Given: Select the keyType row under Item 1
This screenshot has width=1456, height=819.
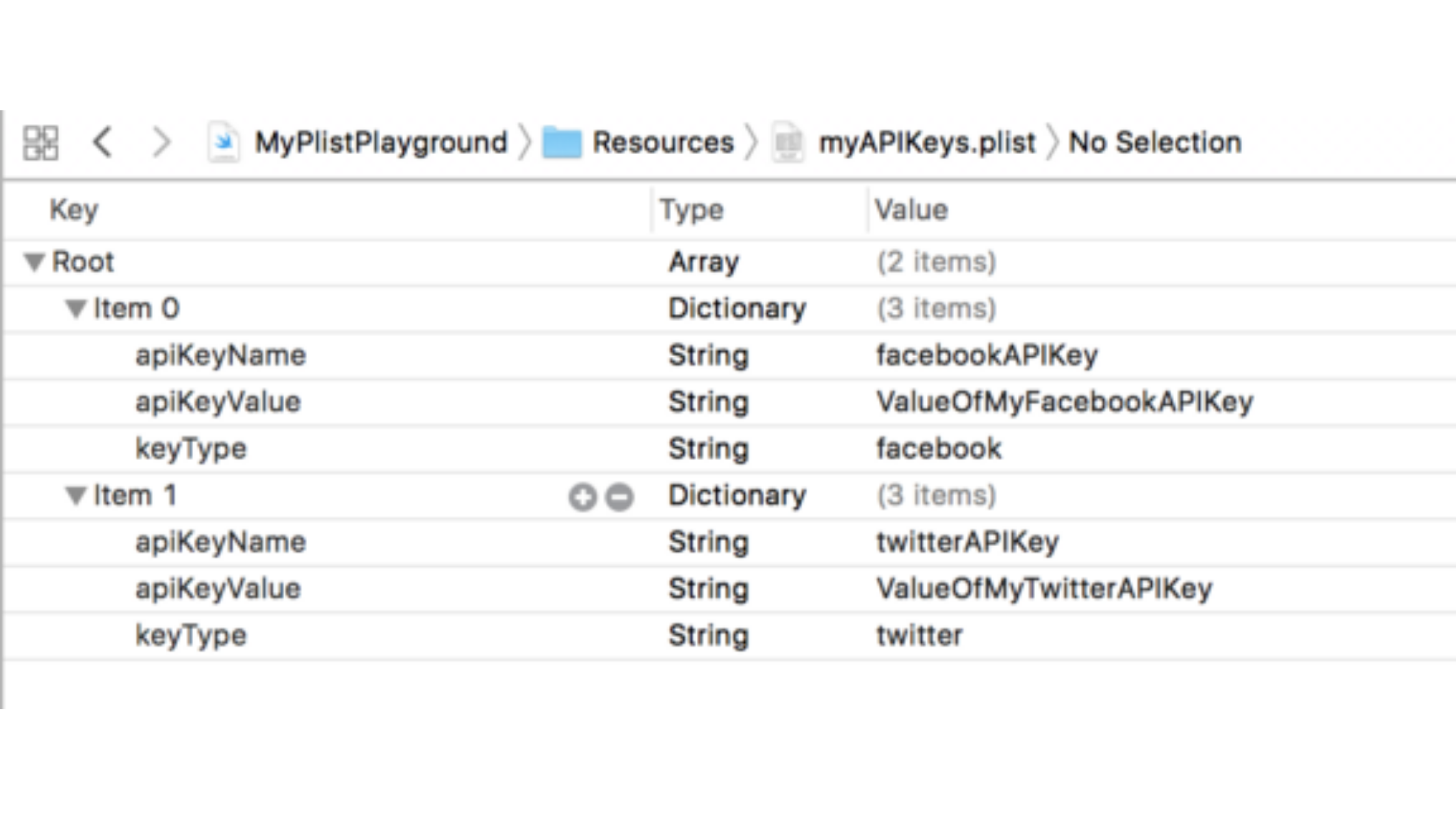Looking at the screenshot, I should [191, 636].
